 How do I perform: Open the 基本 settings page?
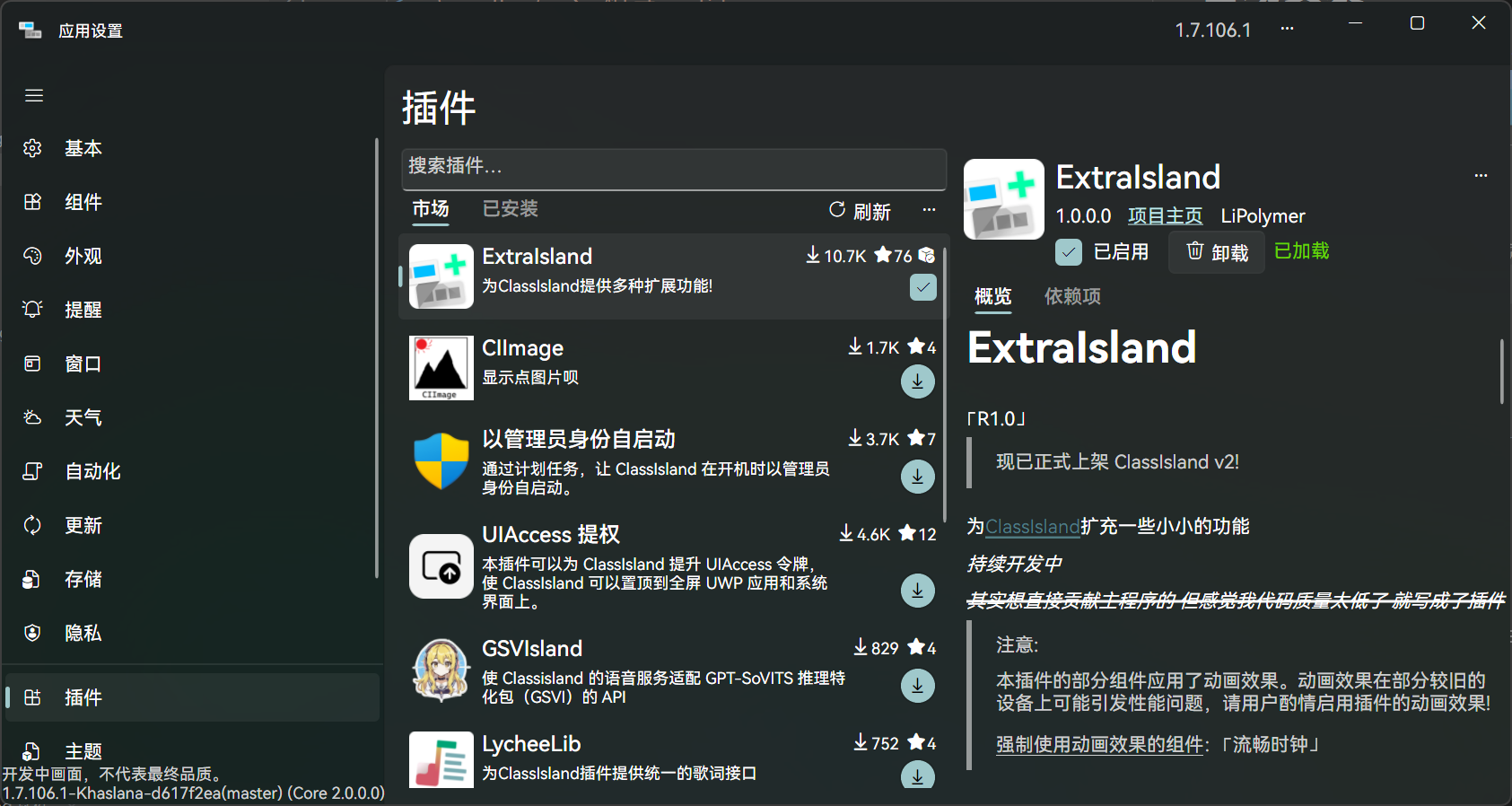(x=192, y=148)
